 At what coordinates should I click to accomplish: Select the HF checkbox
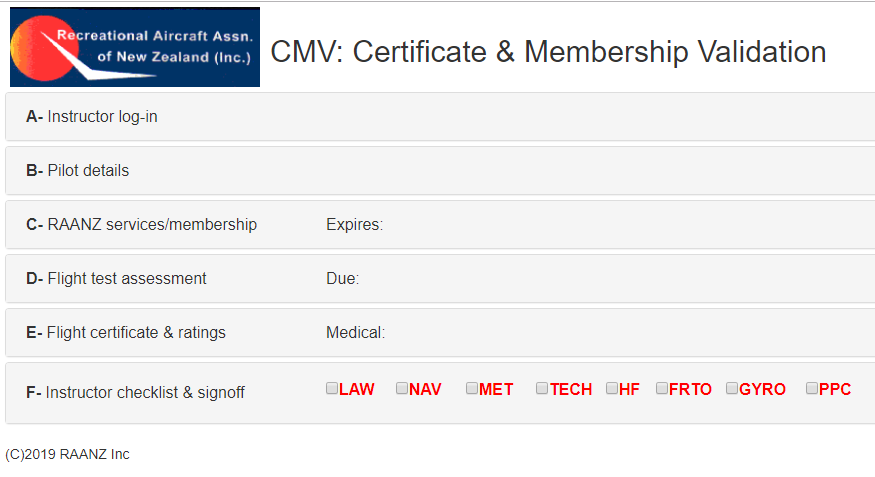click(x=612, y=388)
